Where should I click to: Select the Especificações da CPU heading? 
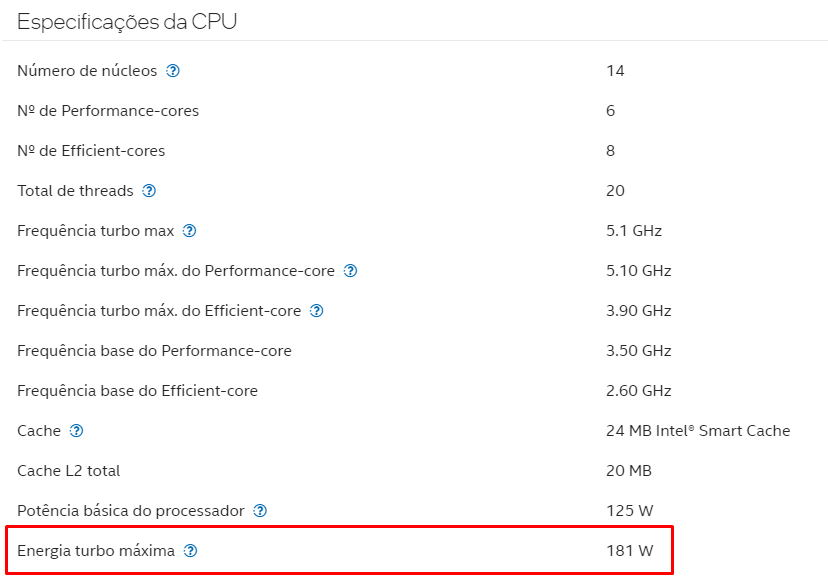tap(127, 22)
